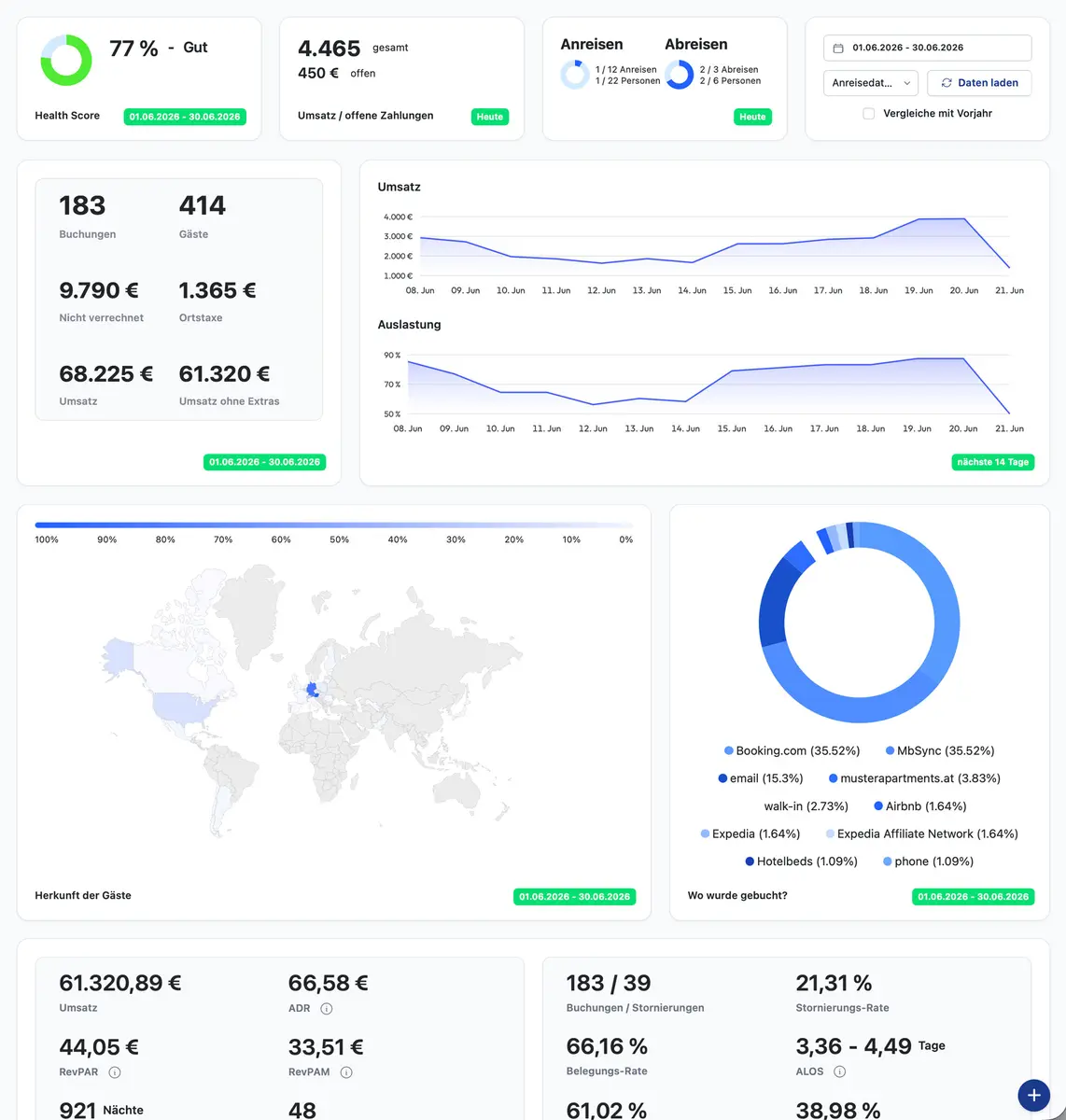Click date badge under bookings summary card
The height and width of the screenshot is (1120, 1066).
click(x=265, y=462)
